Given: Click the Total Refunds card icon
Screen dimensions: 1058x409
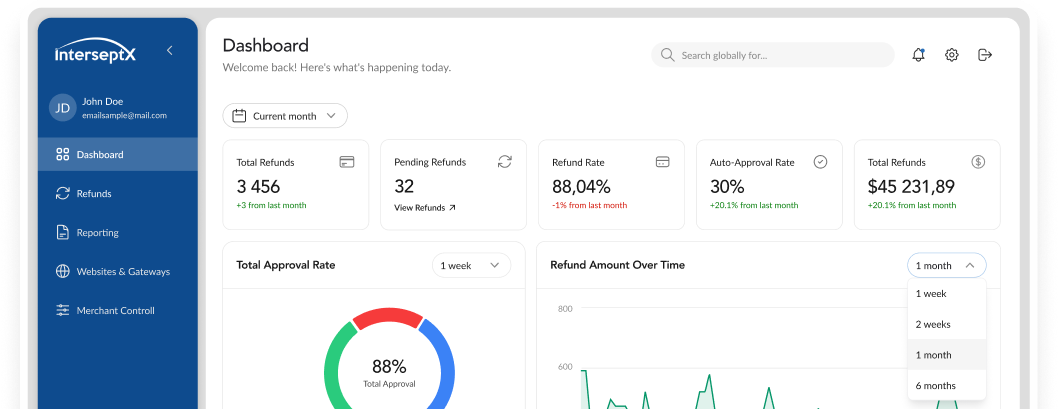Looking at the screenshot, I should point(347,162).
